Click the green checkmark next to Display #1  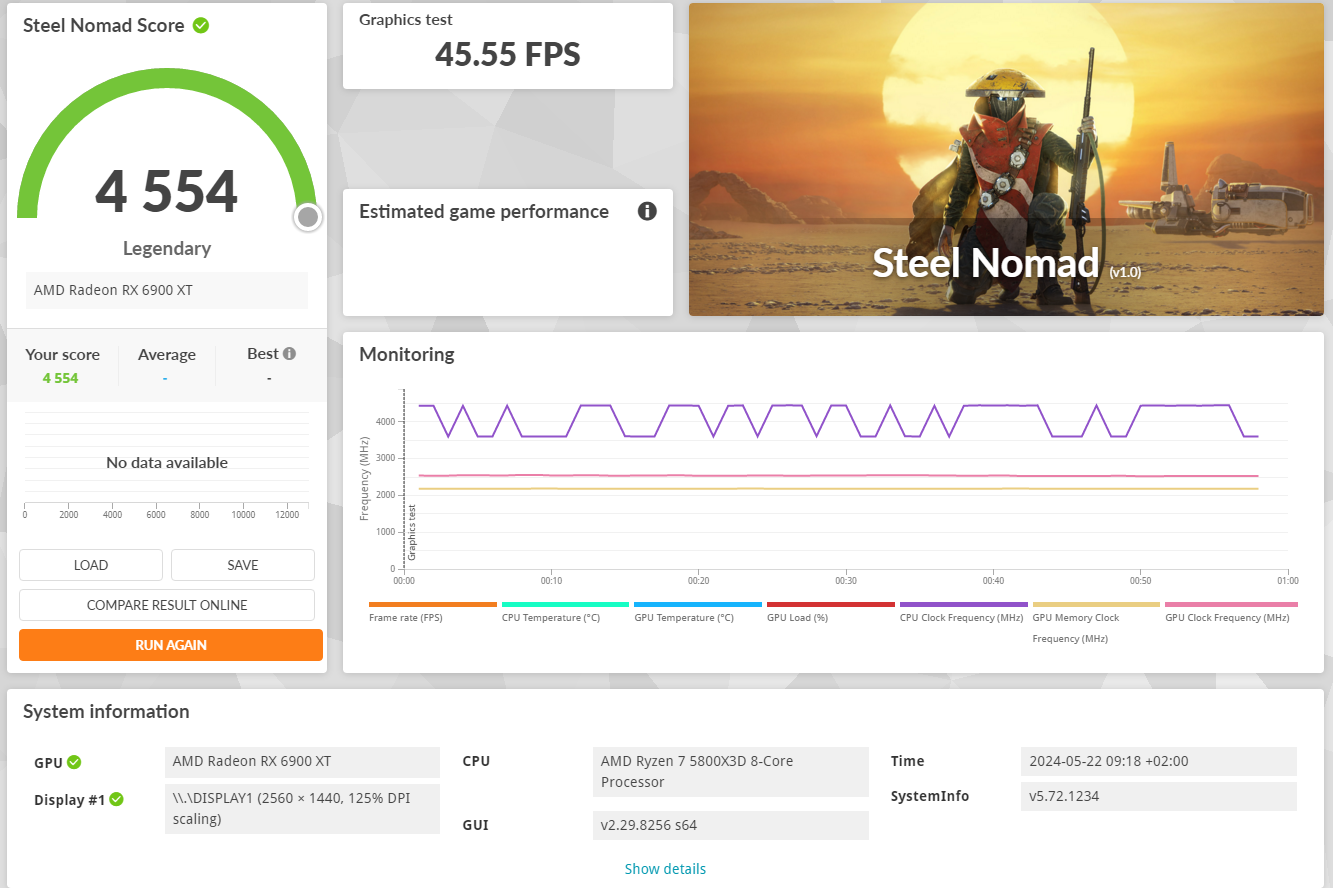click(x=116, y=799)
